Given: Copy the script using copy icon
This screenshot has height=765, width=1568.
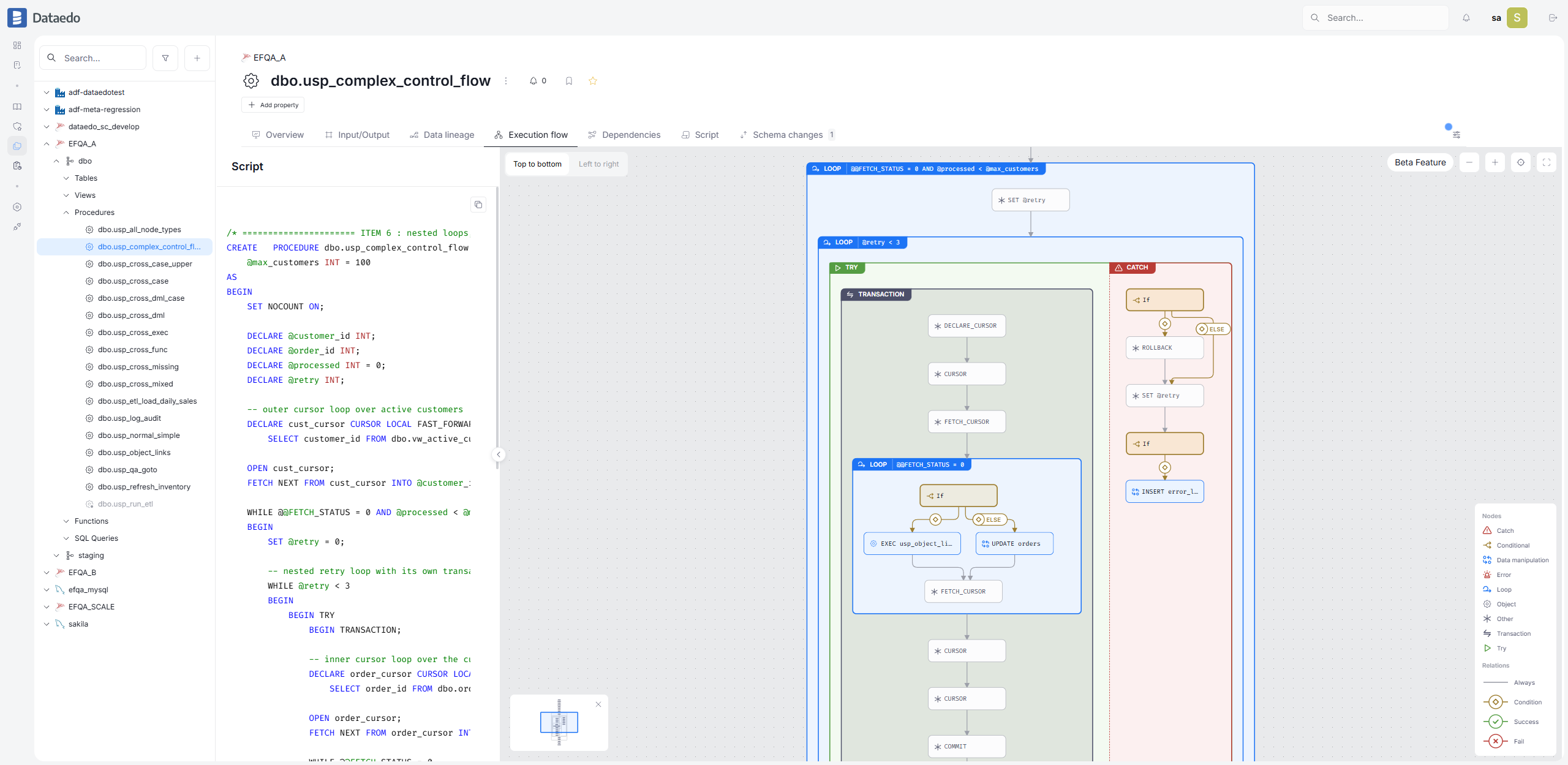Looking at the screenshot, I should (478, 205).
